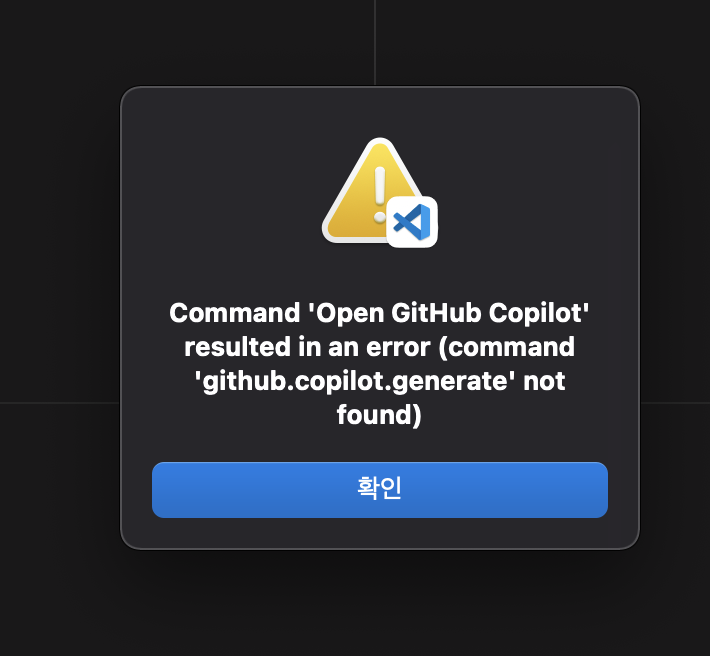The width and height of the screenshot is (710, 656).
Task: Click the word 'not' after the command name
Action: pos(544,381)
